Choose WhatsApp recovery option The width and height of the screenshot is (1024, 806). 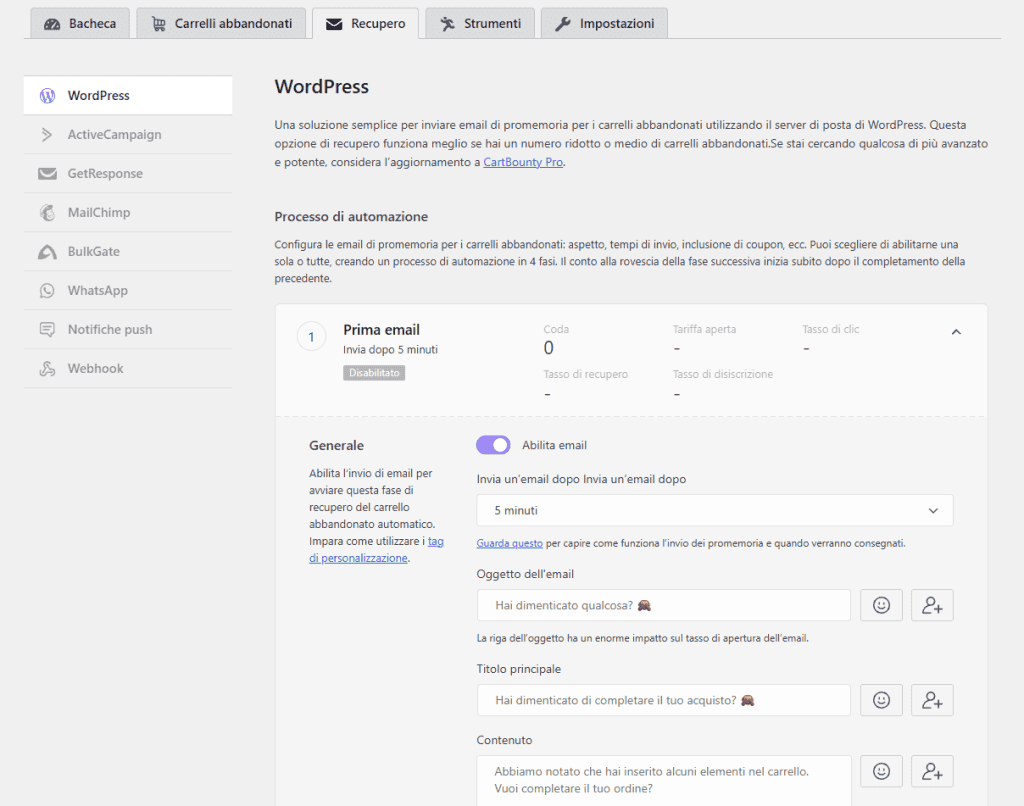[x=128, y=291]
